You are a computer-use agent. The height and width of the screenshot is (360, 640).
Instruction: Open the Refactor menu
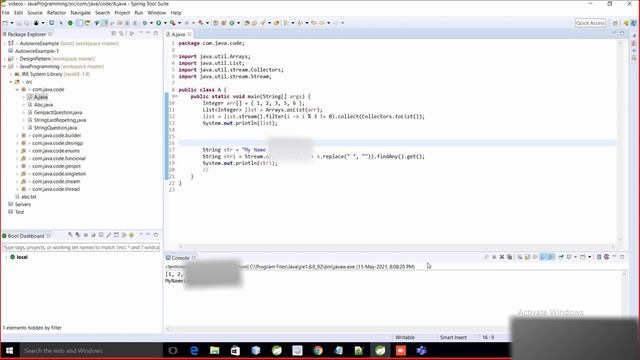pyautogui.click(x=56, y=13)
